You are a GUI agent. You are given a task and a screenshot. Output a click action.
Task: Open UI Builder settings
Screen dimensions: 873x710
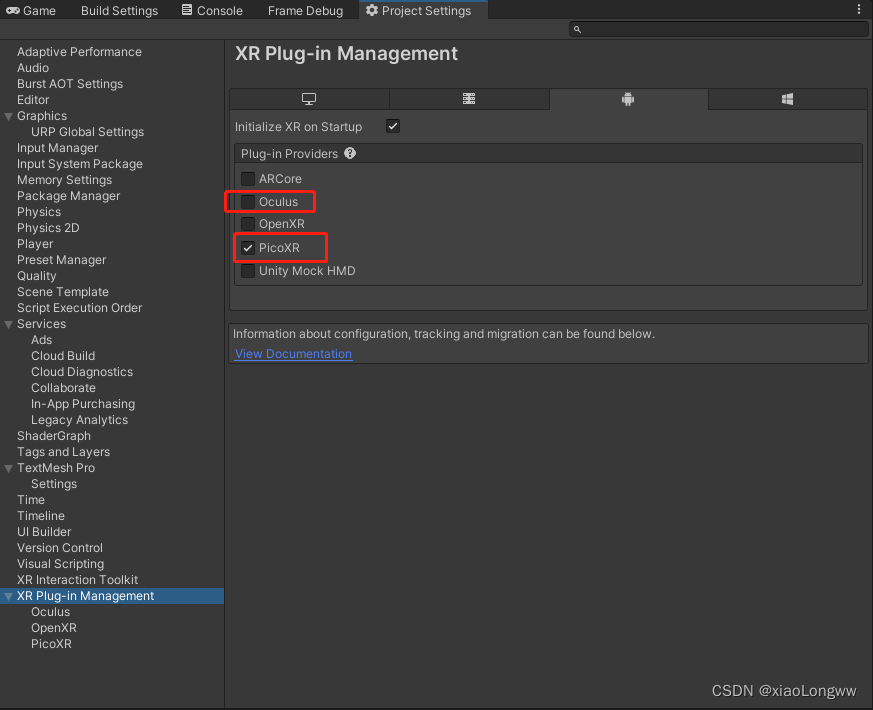click(x=44, y=532)
